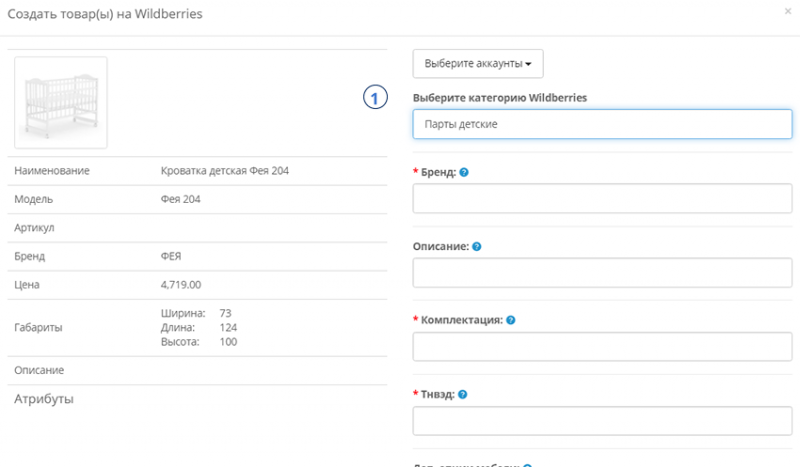Image resolution: width=800 pixels, height=468 pixels.
Task: Click the product name Кроватка детская Фея 204
Action: [225, 171]
